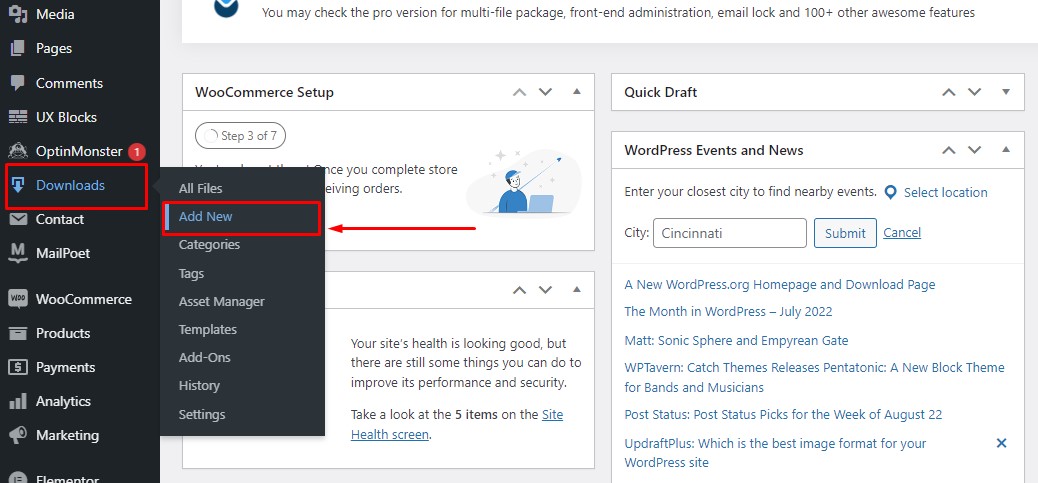Click the Payments dollar icon
Image resolution: width=1038 pixels, height=483 pixels.
18,367
